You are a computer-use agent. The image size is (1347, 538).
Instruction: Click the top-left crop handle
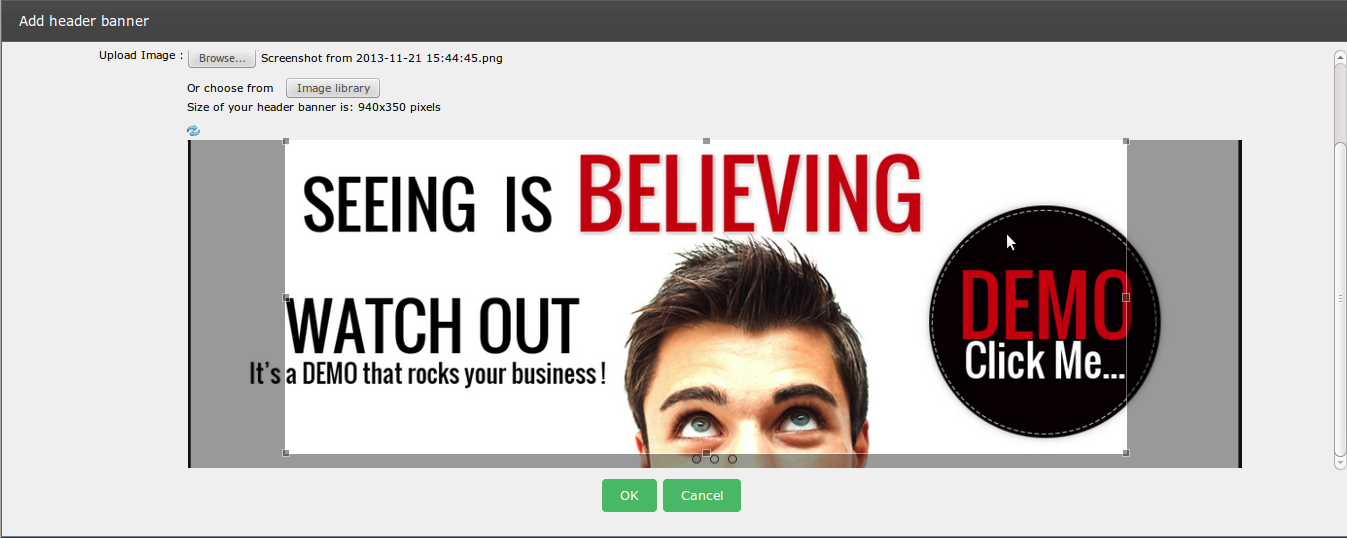[286, 141]
